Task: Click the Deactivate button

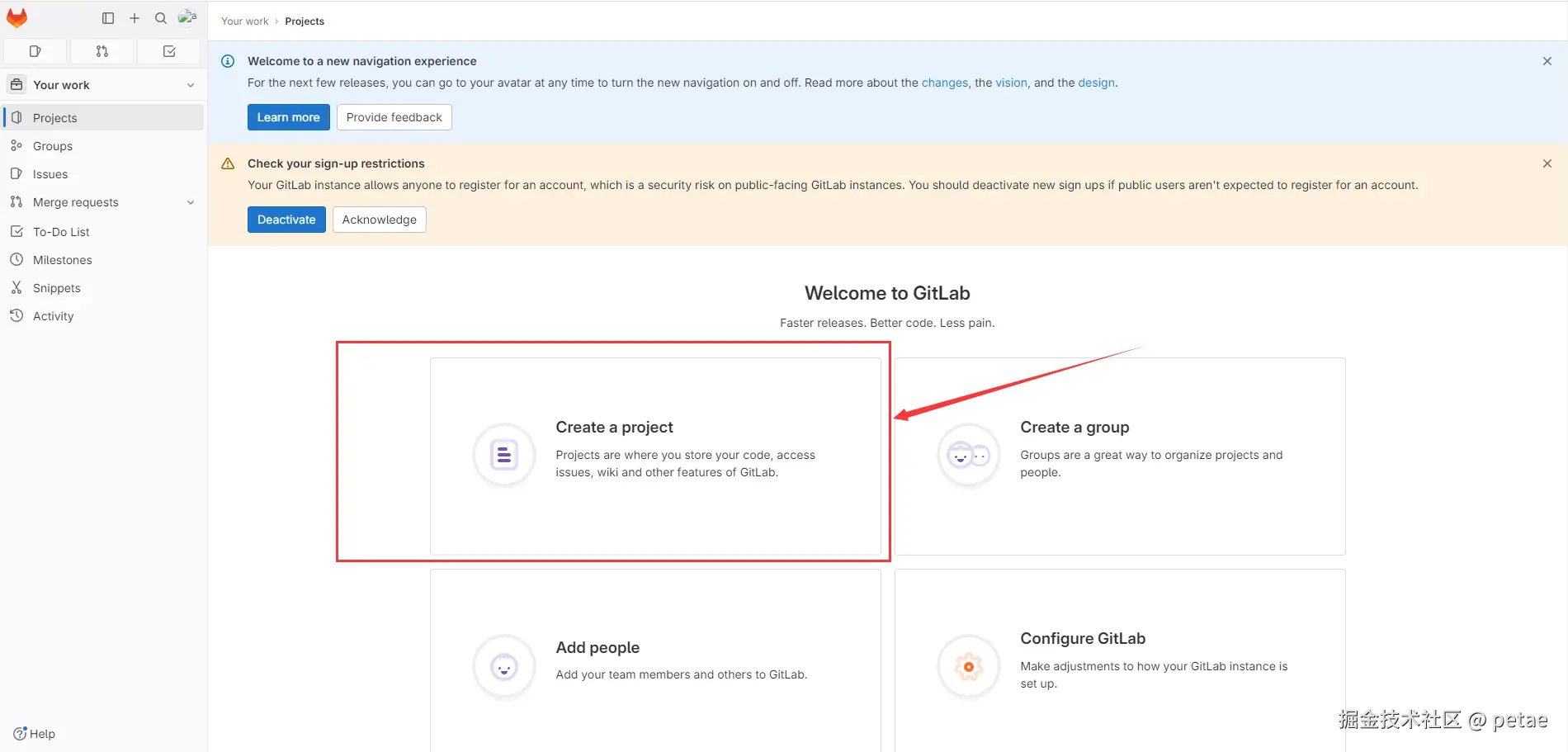Action: (x=286, y=220)
